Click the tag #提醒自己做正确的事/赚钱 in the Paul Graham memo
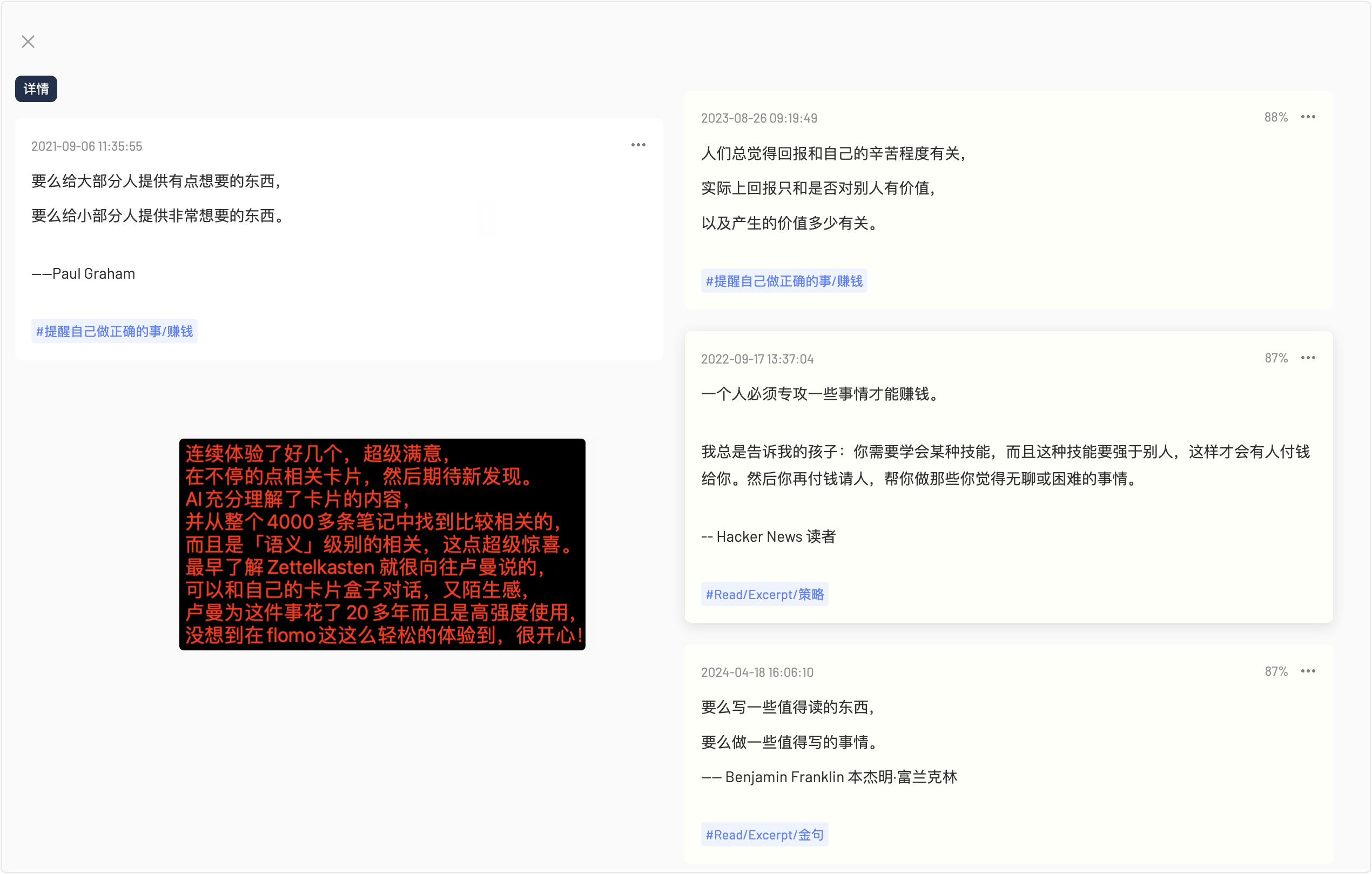 [x=115, y=331]
